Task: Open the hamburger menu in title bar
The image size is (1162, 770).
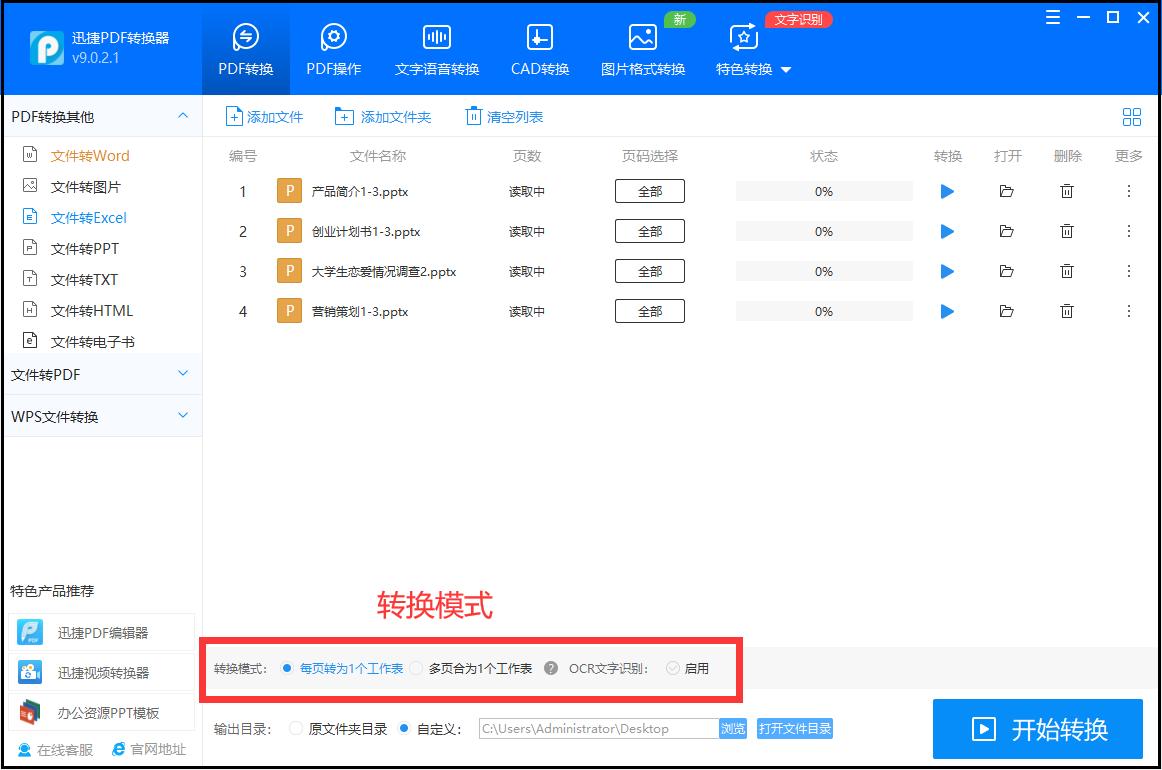Action: [1052, 17]
